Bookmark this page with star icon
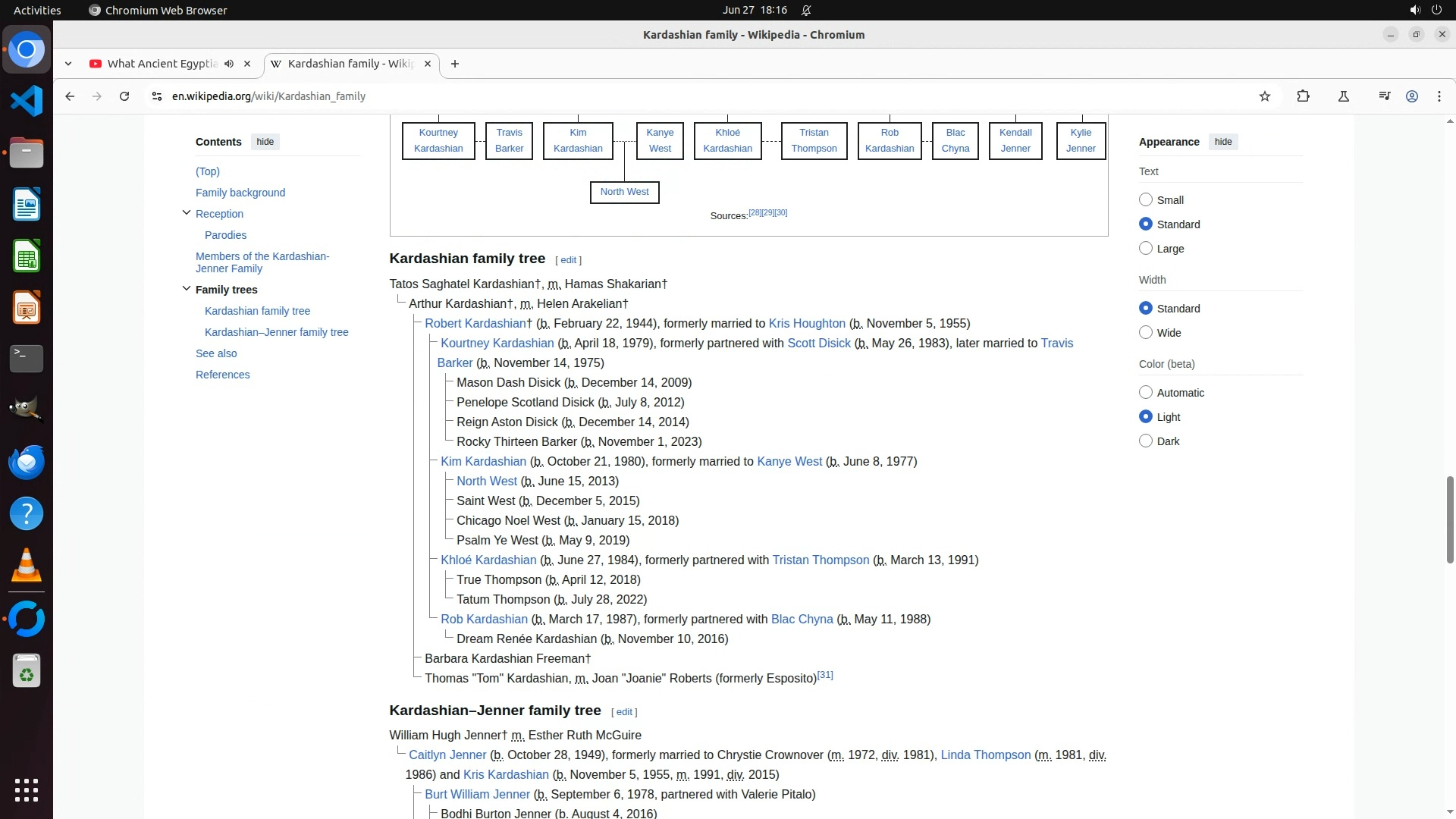 point(1264,96)
